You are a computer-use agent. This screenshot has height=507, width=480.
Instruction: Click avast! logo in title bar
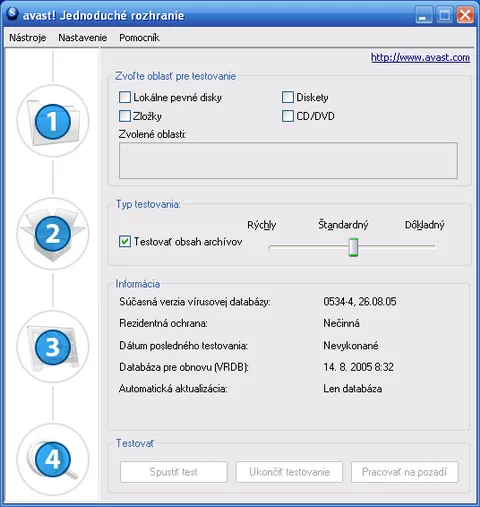coord(12,14)
